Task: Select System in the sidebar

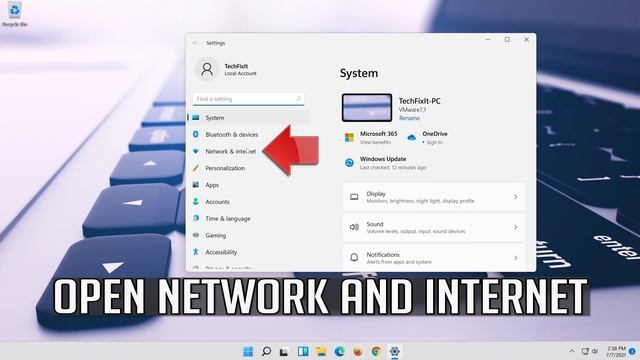Action: tap(248, 118)
